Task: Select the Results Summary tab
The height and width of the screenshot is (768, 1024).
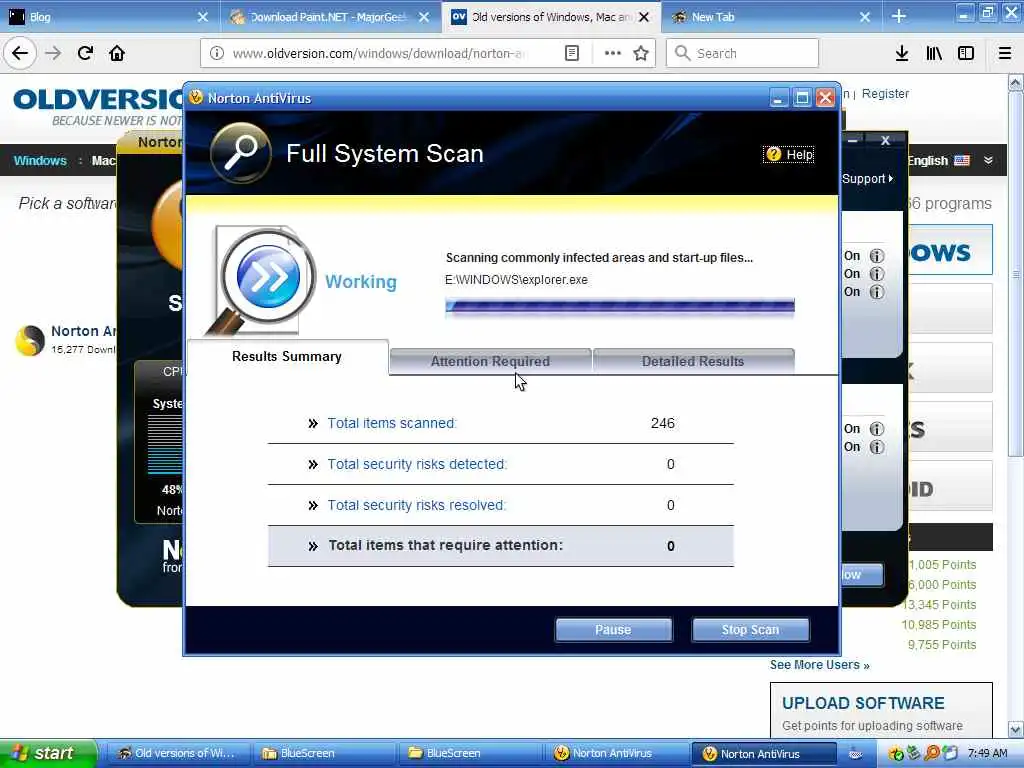Action: tap(287, 357)
